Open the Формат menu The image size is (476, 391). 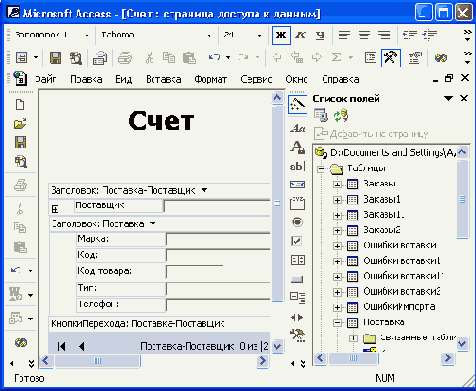211,79
